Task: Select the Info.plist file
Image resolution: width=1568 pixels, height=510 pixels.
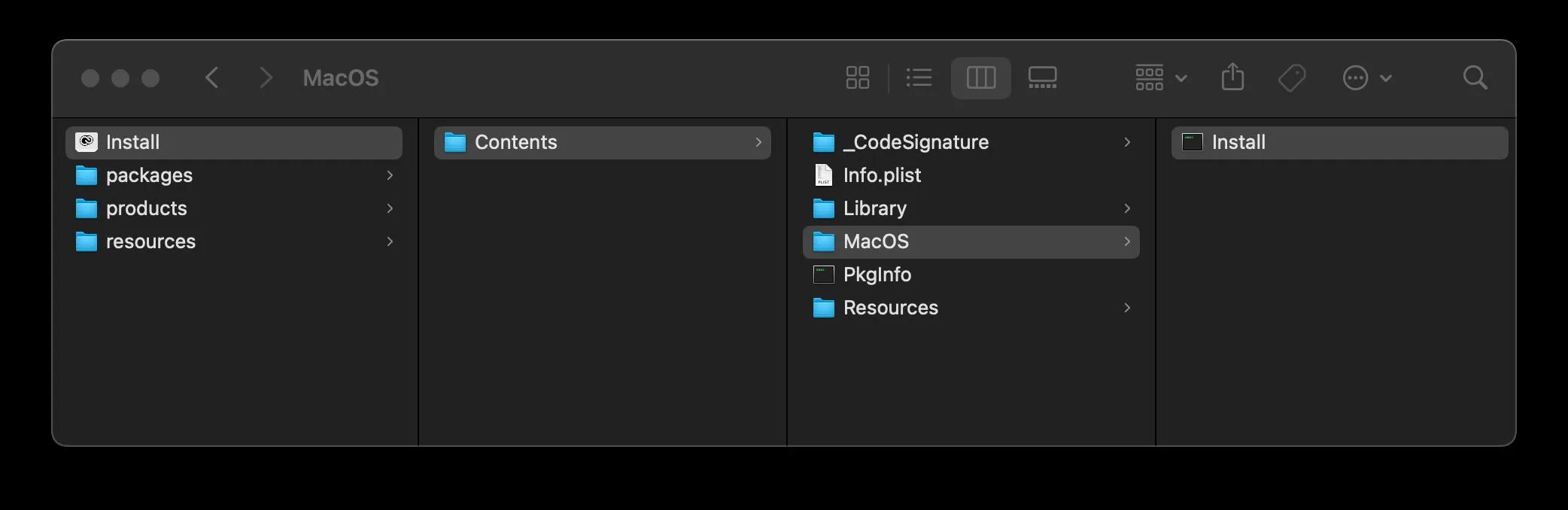Action: (x=882, y=175)
